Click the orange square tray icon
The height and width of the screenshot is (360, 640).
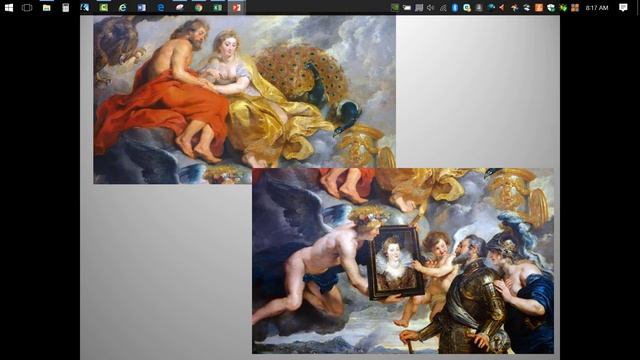pos(538,7)
